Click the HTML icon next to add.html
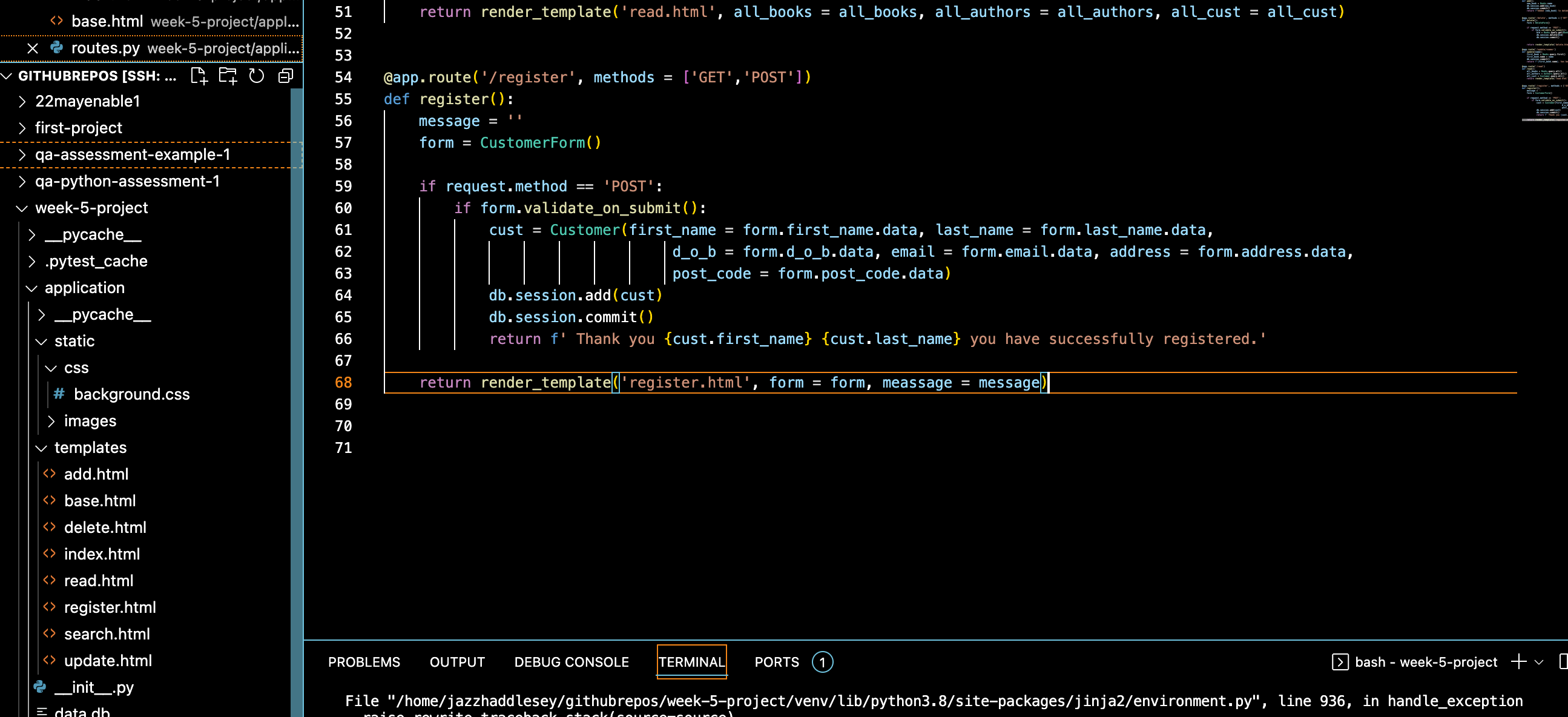Image resolution: width=1568 pixels, height=717 pixels. click(49, 474)
